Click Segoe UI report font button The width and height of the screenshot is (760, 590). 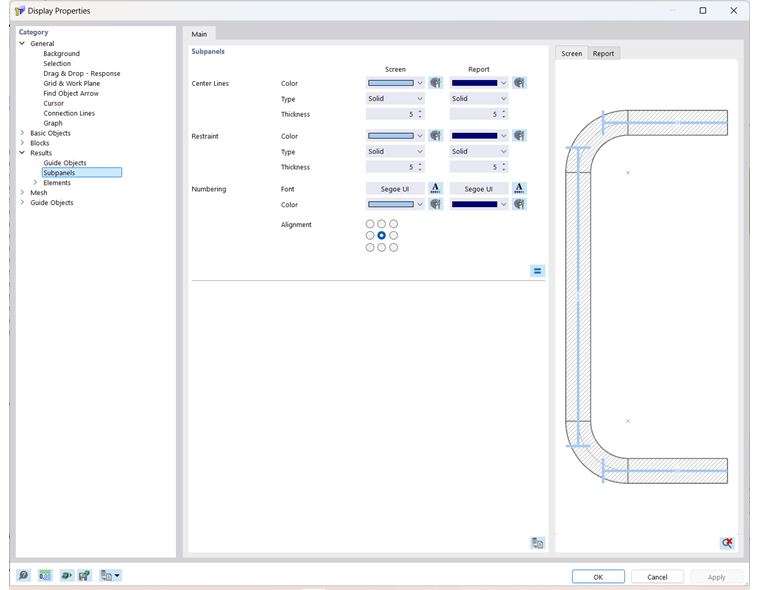[x=478, y=189]
